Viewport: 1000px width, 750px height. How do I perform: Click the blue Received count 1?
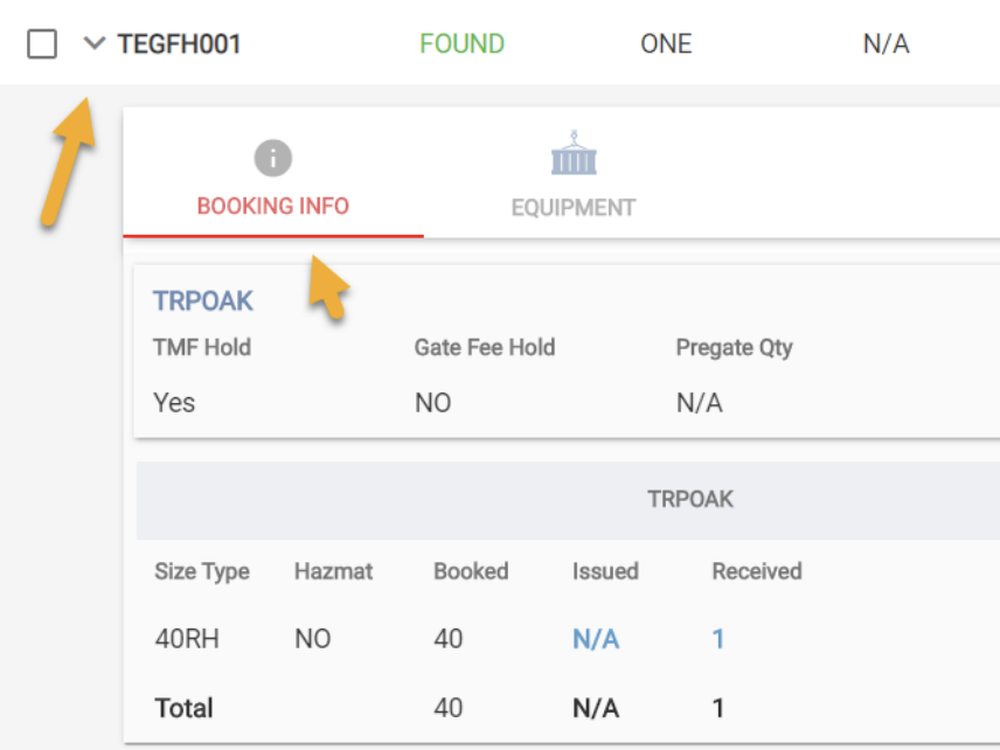pyautogui.click(x=718, y=640)
